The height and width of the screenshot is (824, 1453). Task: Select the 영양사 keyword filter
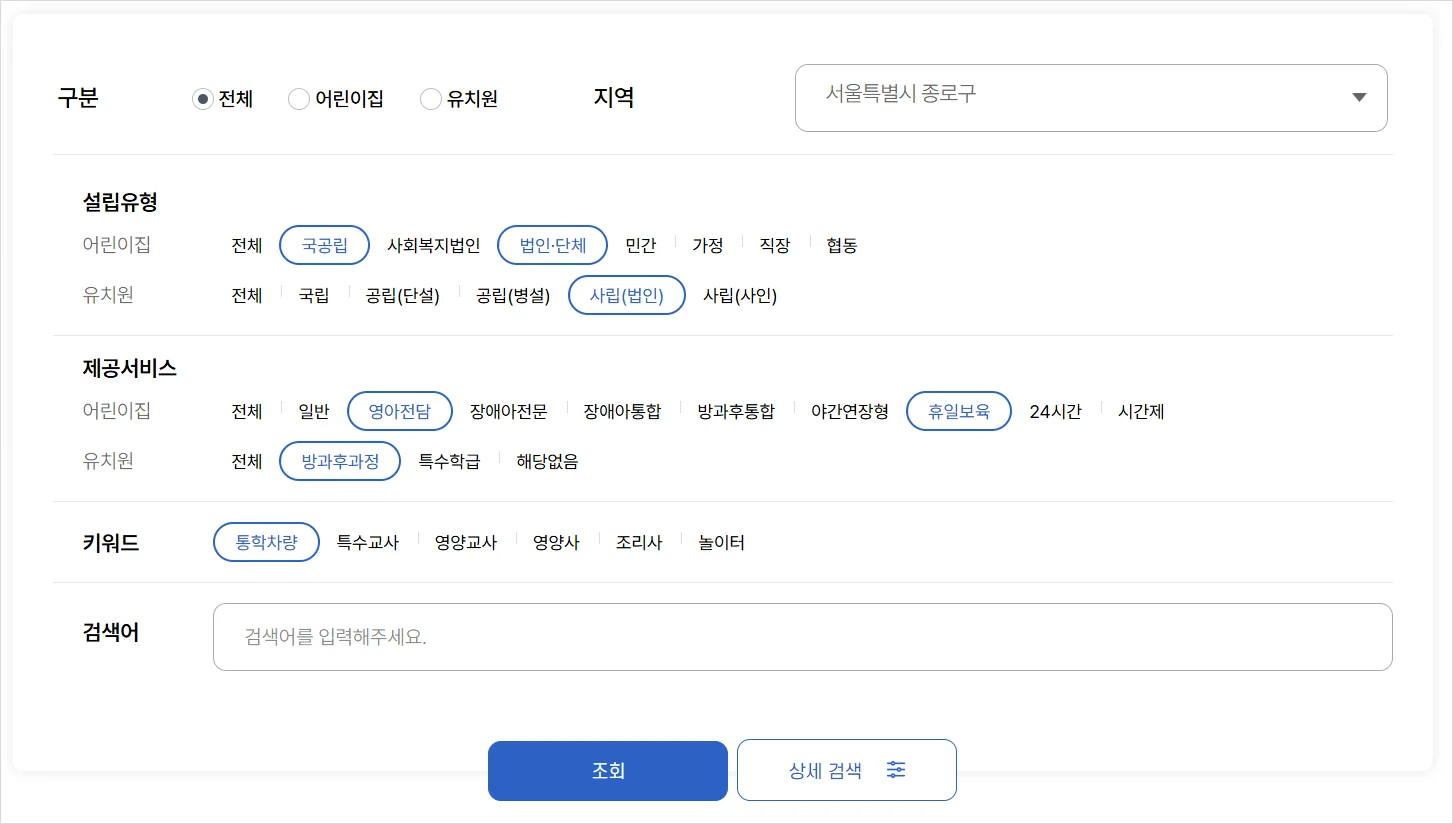[556, 542]
